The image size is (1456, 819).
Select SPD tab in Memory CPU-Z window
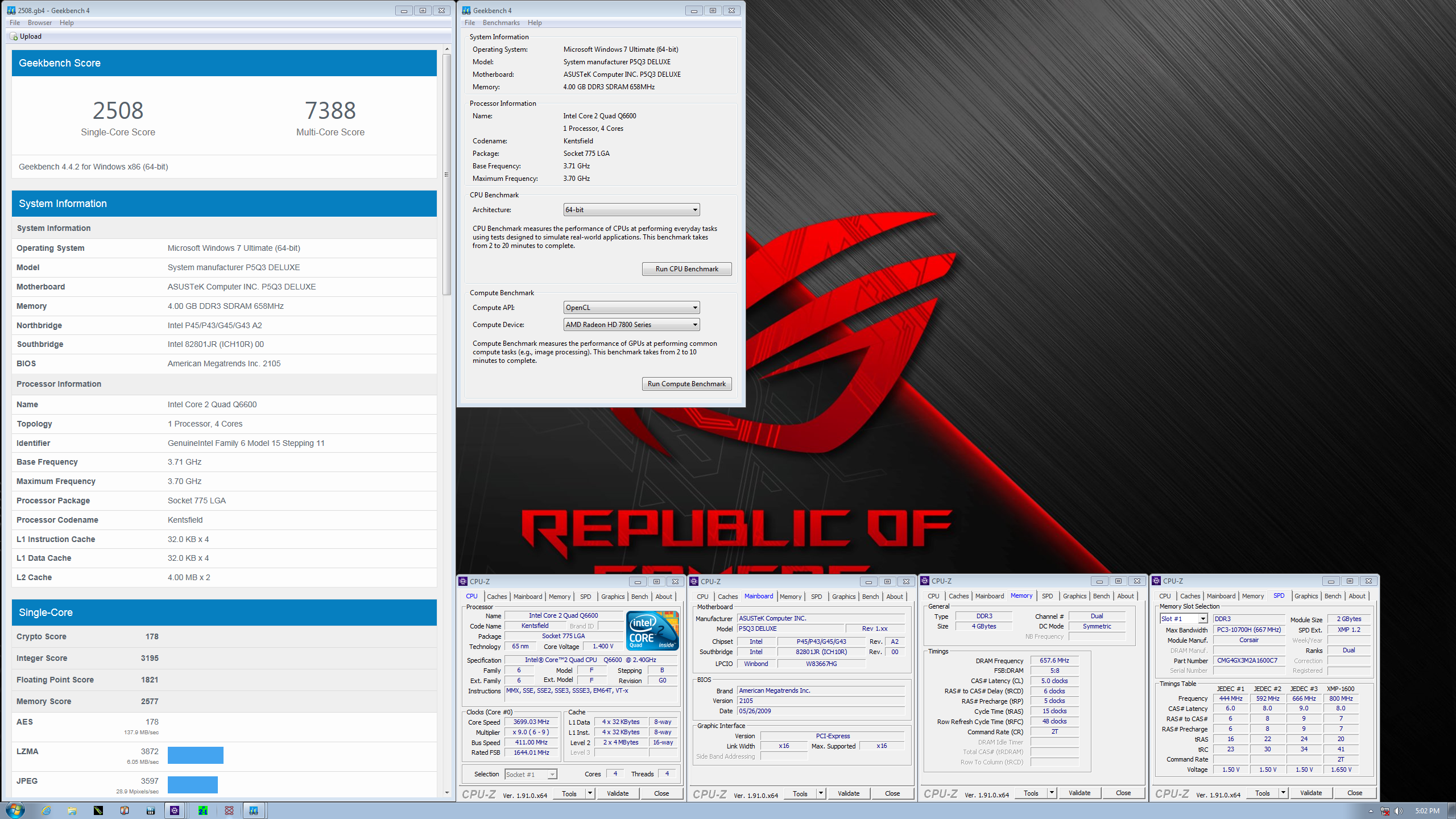(1048, 596)
